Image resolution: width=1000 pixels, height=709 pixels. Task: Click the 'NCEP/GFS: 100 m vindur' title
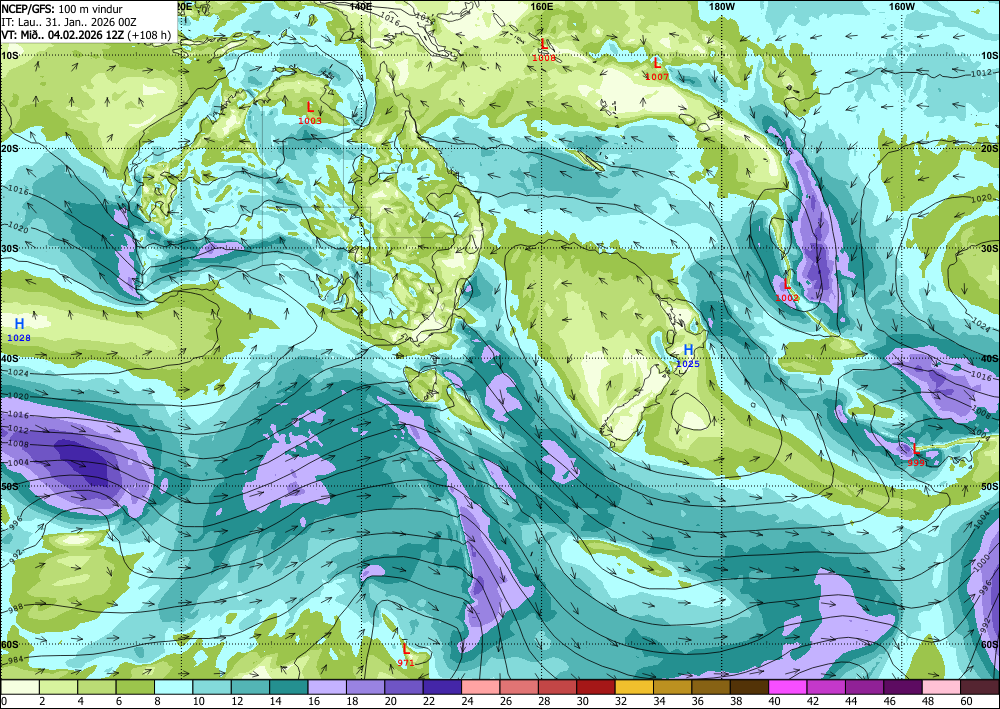pos(62,9)
